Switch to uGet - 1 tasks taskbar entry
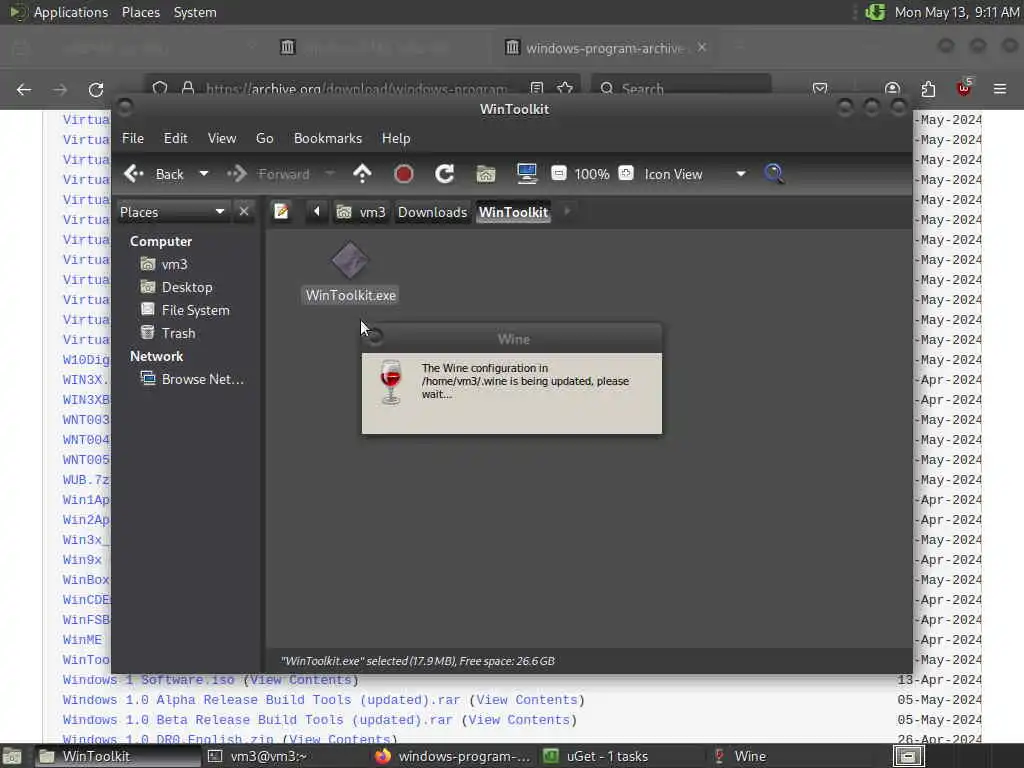 tap(622, 756)
